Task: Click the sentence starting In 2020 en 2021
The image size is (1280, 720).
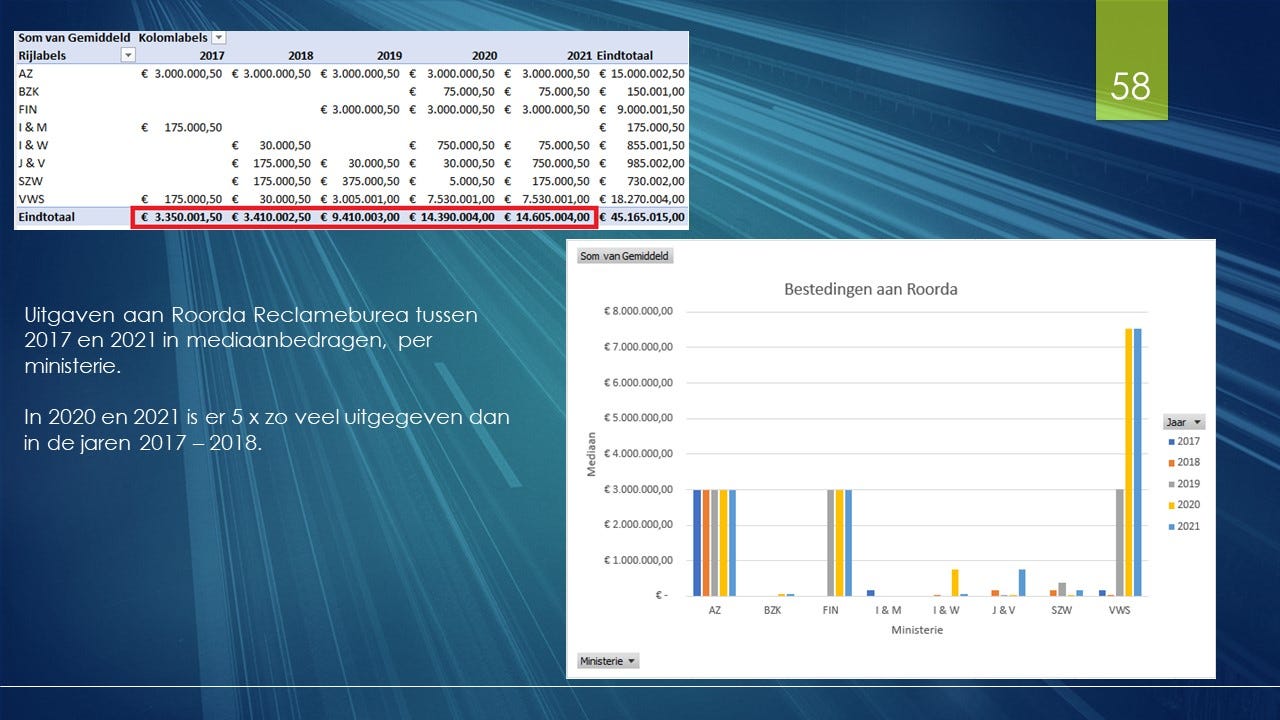Action: coord(267,430)
